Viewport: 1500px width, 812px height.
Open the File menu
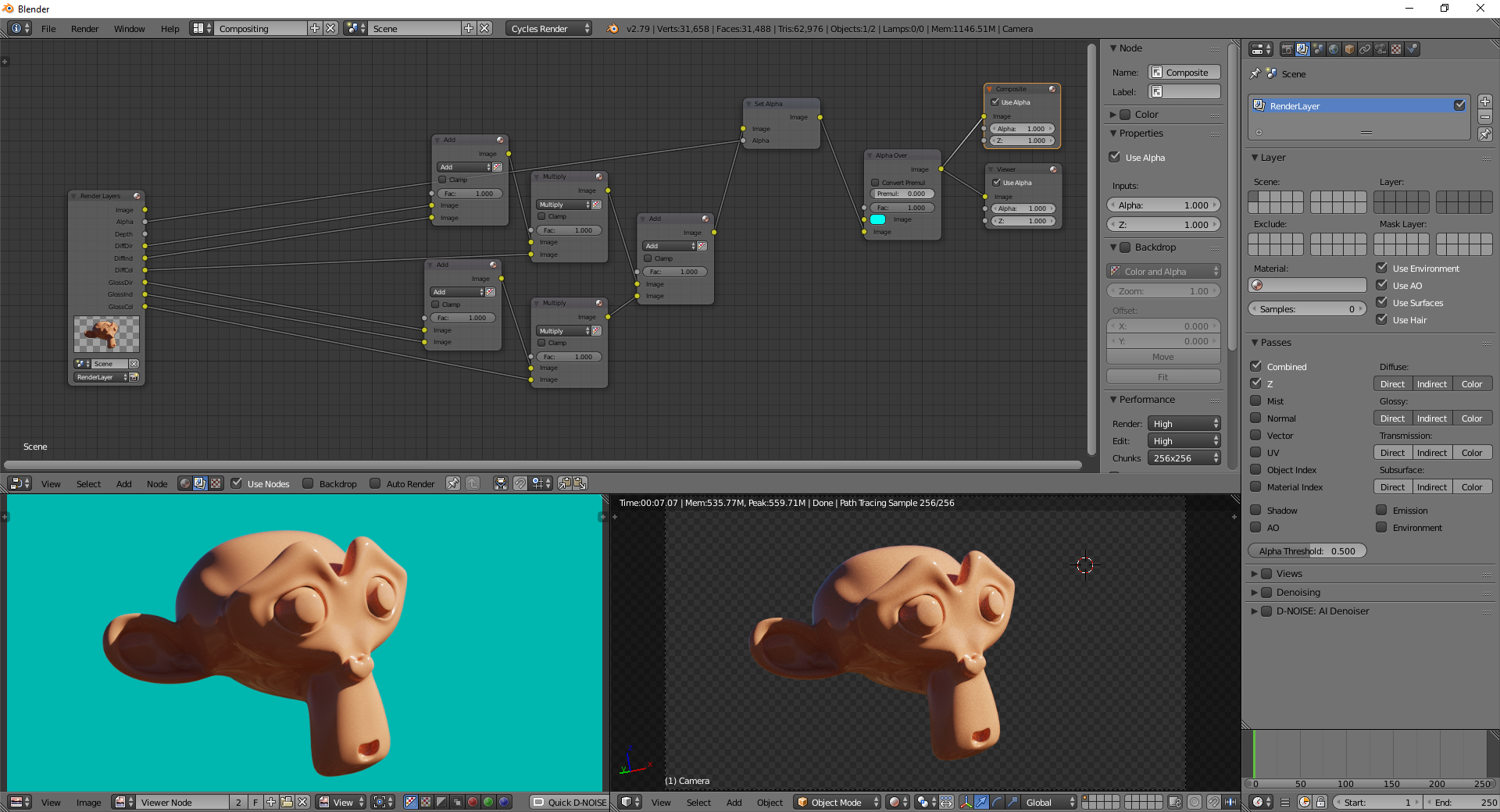point(48,28)
